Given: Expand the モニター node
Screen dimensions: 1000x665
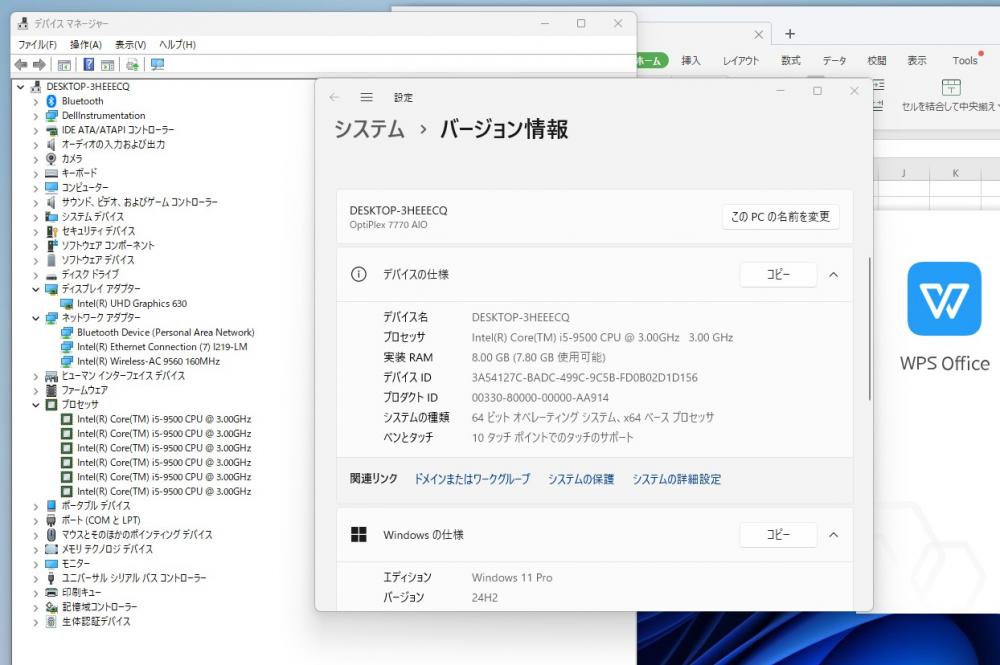Looking at the screenshot, I should coord(36,564).
